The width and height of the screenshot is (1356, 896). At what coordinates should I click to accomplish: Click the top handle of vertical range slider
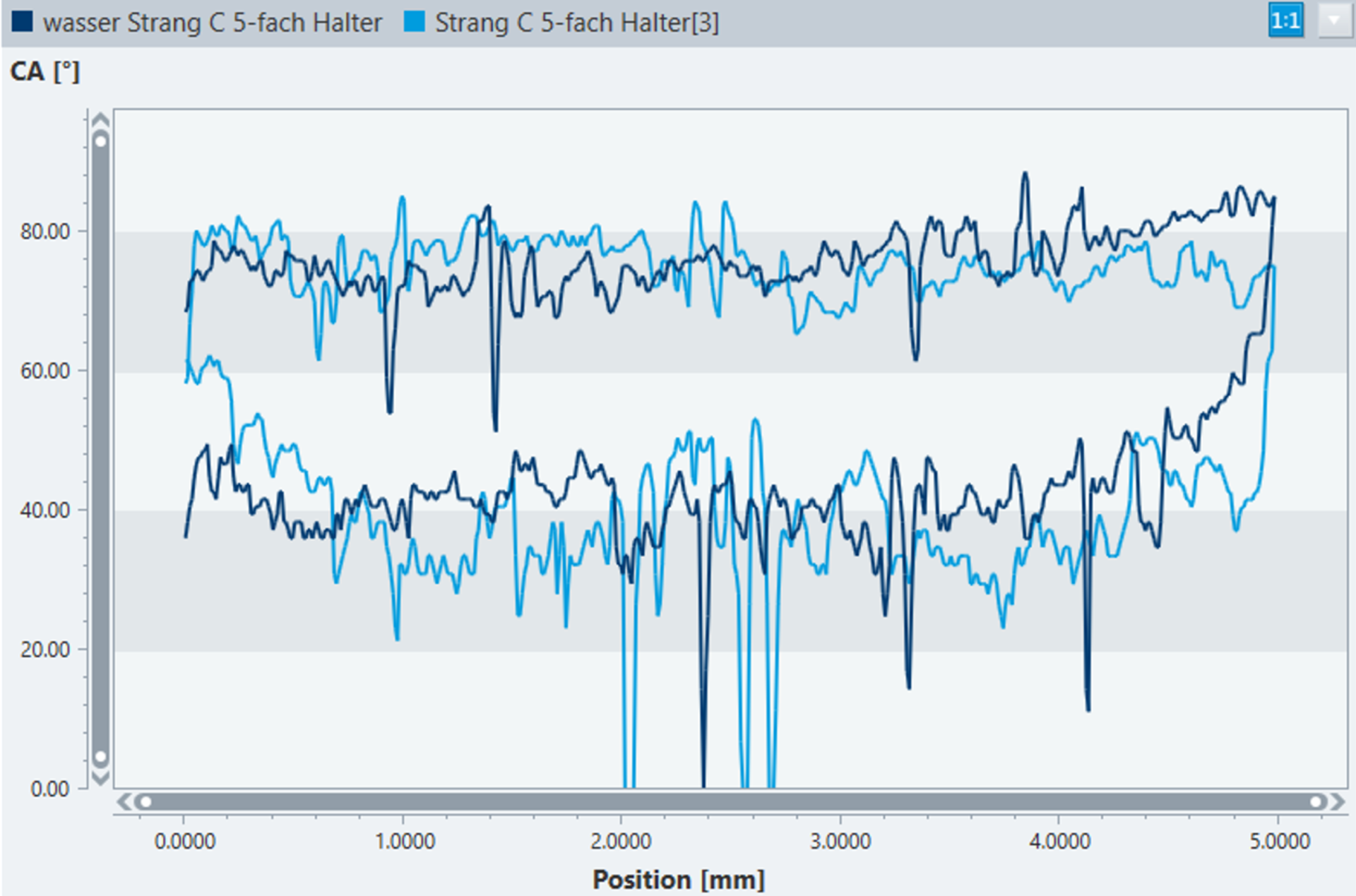point(100,141)
